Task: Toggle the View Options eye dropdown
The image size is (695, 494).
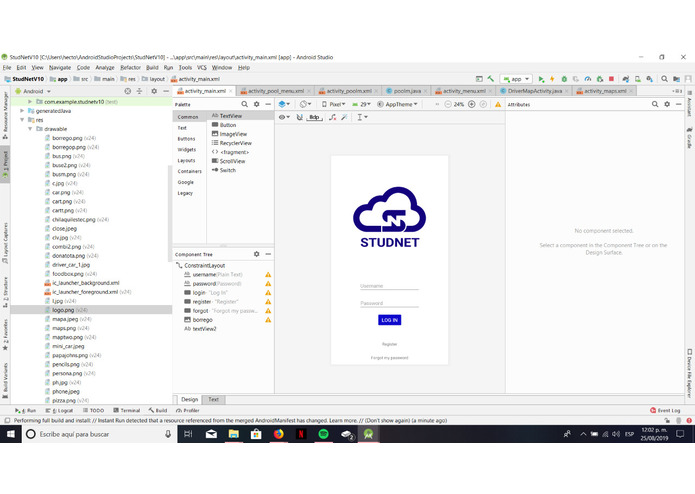Action: click(x=284, y=117)
